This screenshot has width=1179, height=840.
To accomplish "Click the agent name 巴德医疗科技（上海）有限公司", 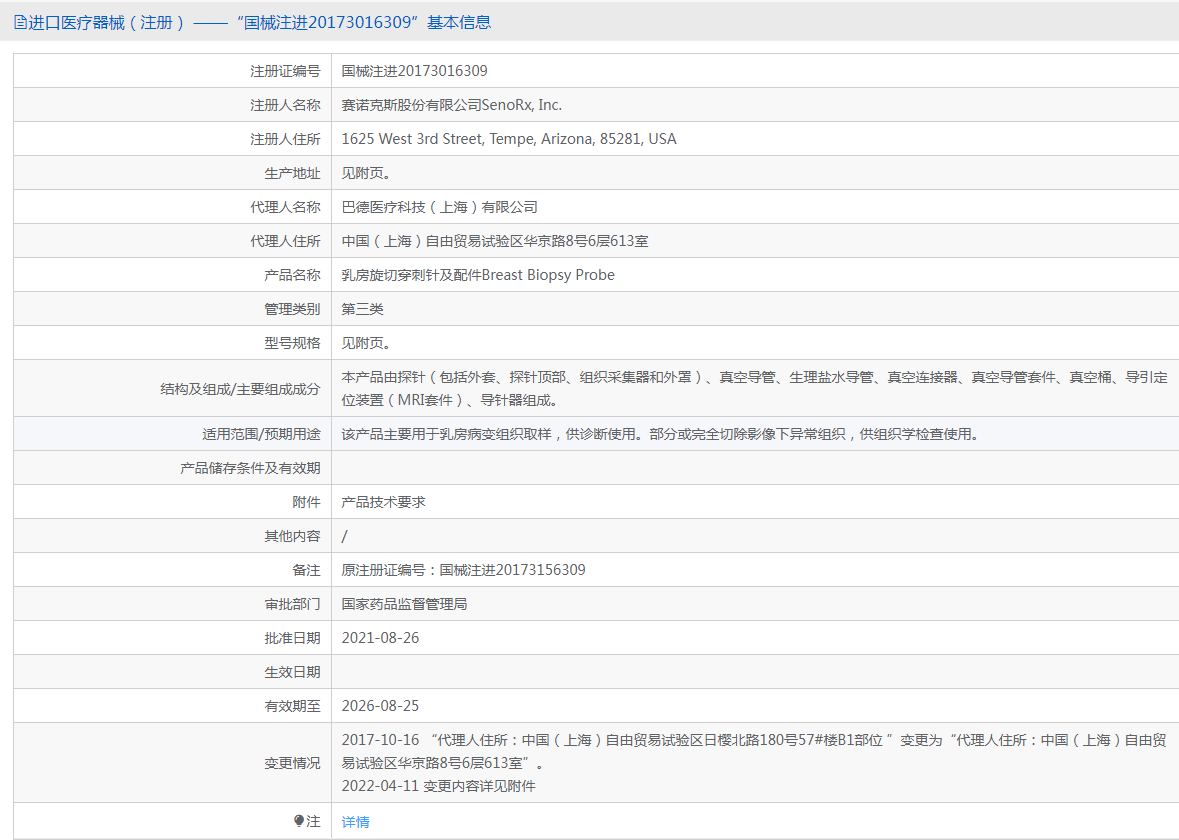I will (x=439, y=208).
